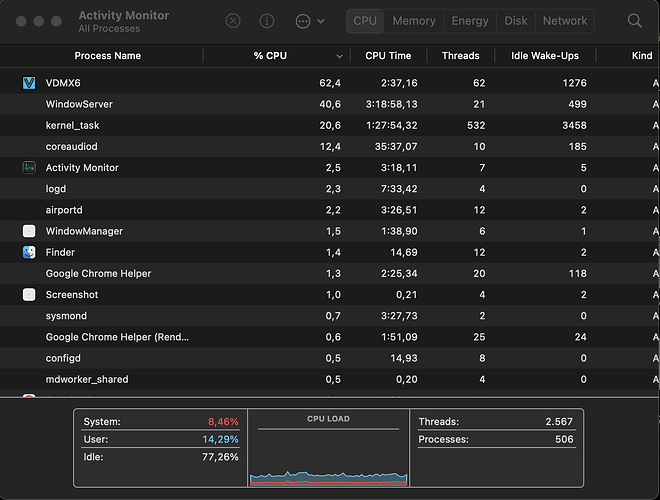Open the search magnifier icon
This screenshot has height=500, width=660.
(x=634, y=21)
